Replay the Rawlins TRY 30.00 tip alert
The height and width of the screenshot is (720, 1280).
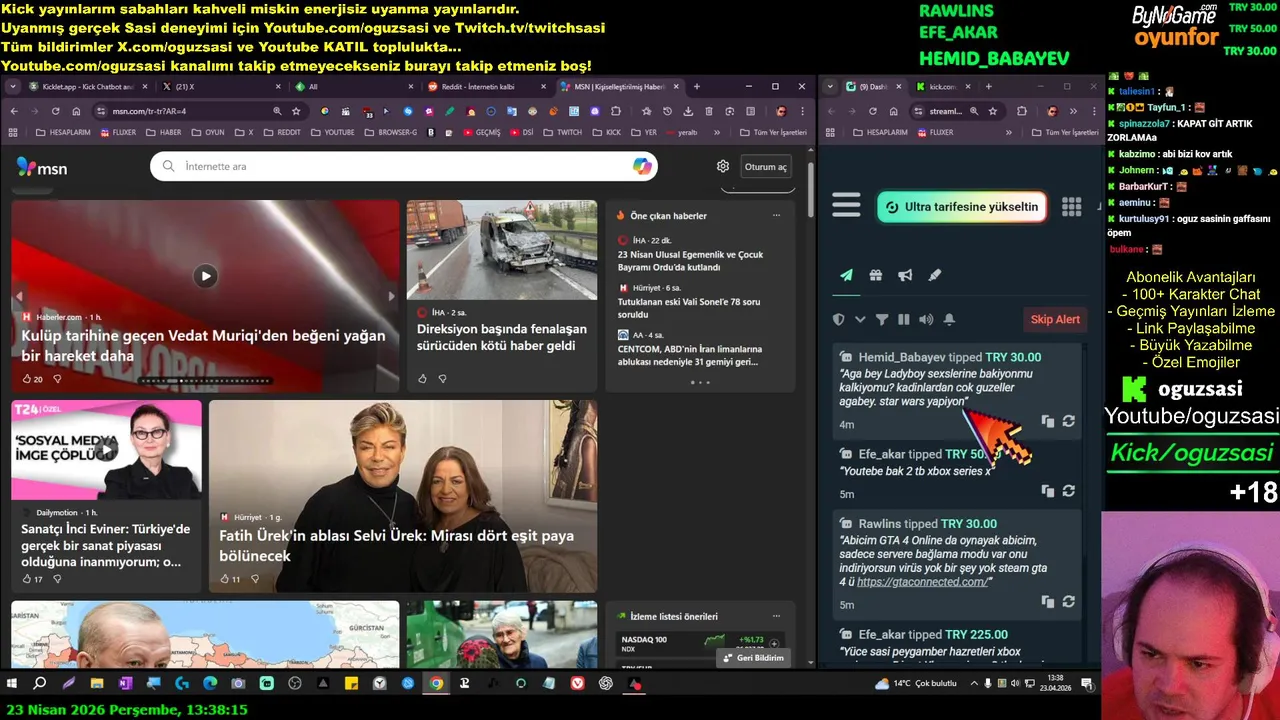[x=1068, y=601]
